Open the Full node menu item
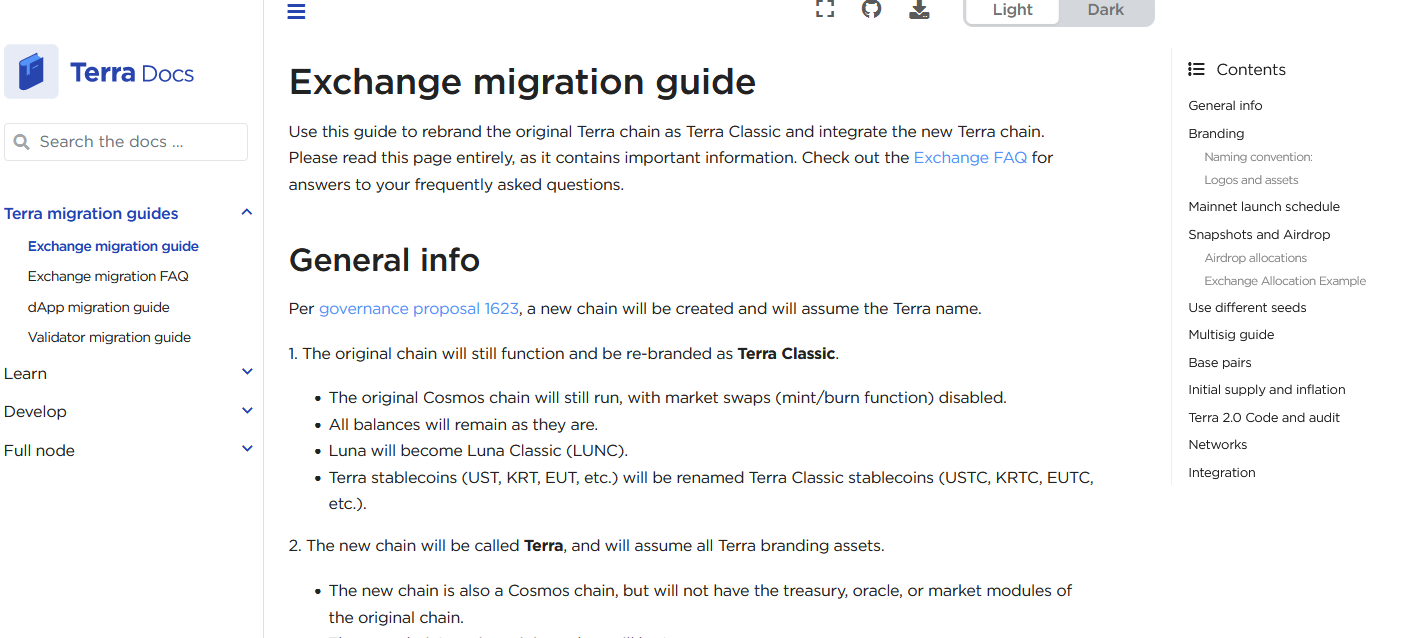 (39, 450)
